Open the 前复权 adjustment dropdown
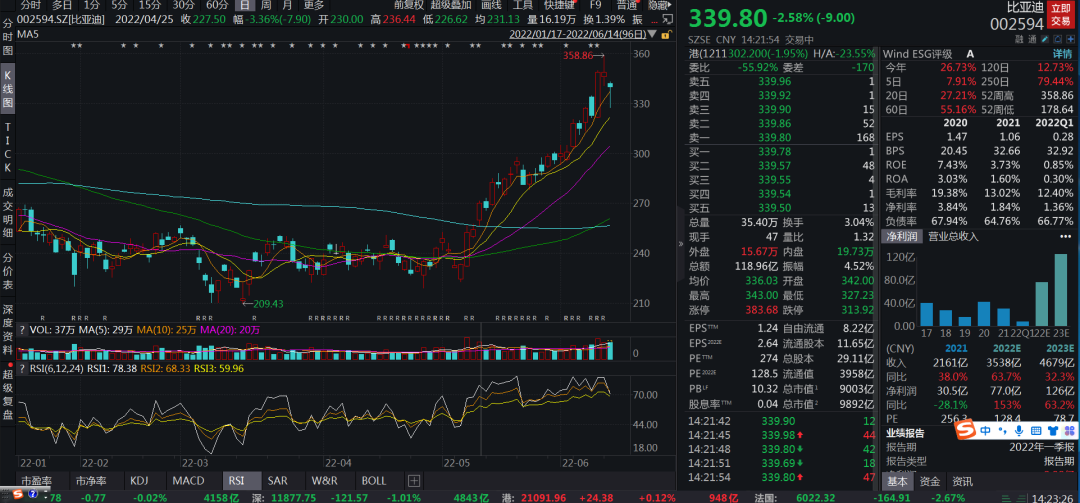Image resolution: width=1080 pixels, height=503 pixels. click(x=409, y=5)
